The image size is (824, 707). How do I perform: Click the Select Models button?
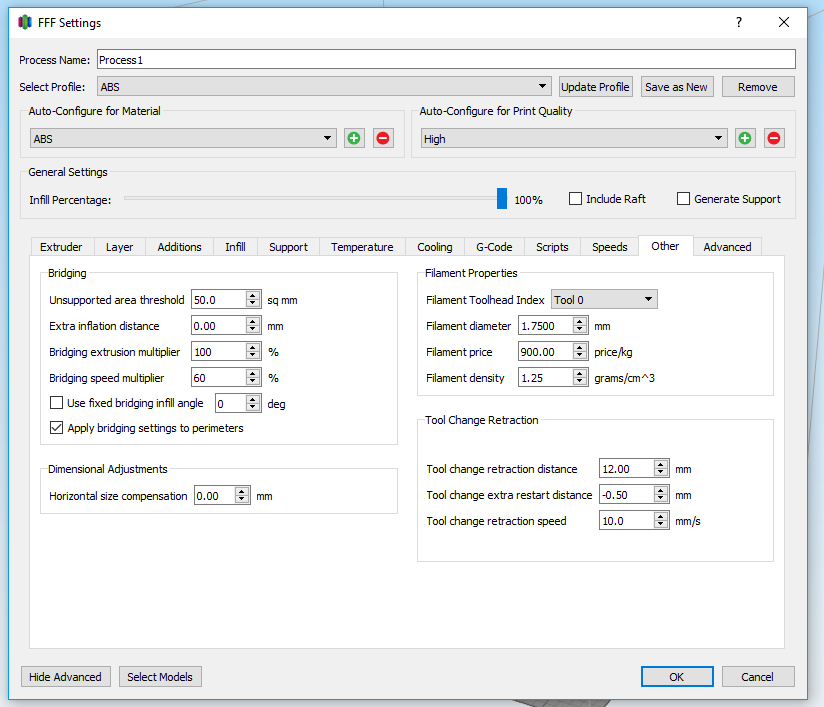[160, 677]
